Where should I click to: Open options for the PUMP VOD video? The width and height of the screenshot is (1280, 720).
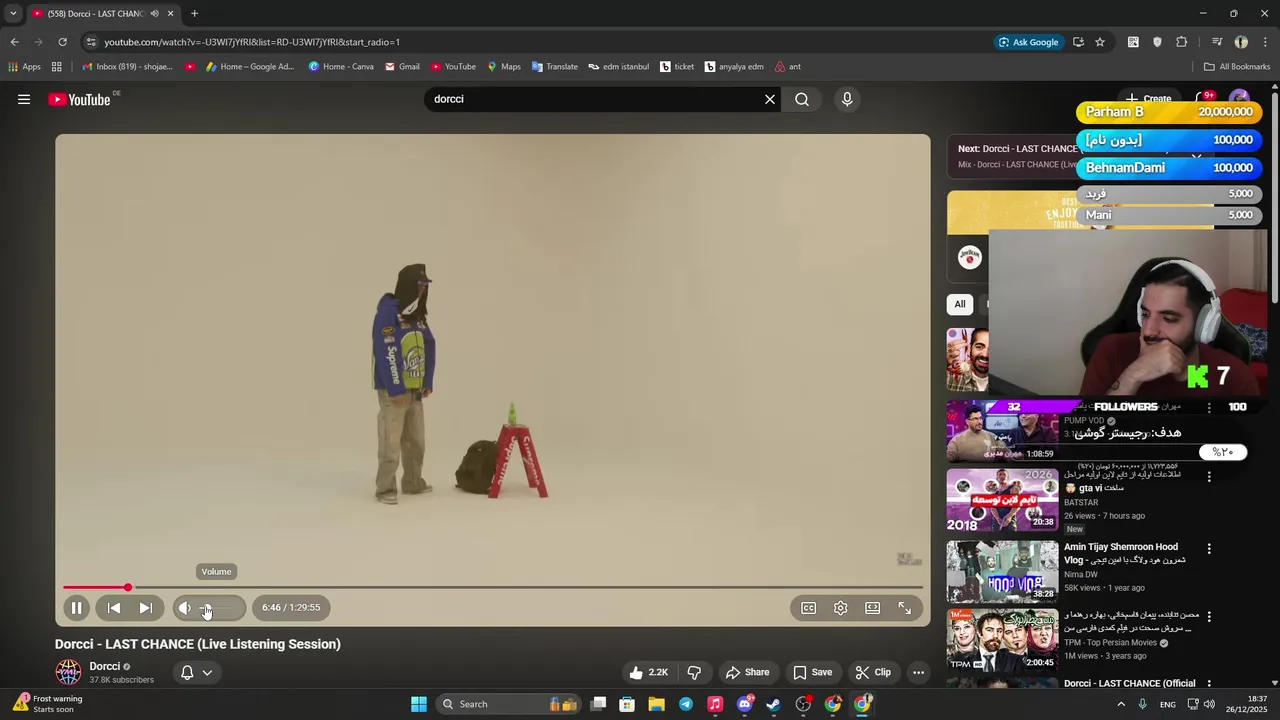(x=1209, y=408)
